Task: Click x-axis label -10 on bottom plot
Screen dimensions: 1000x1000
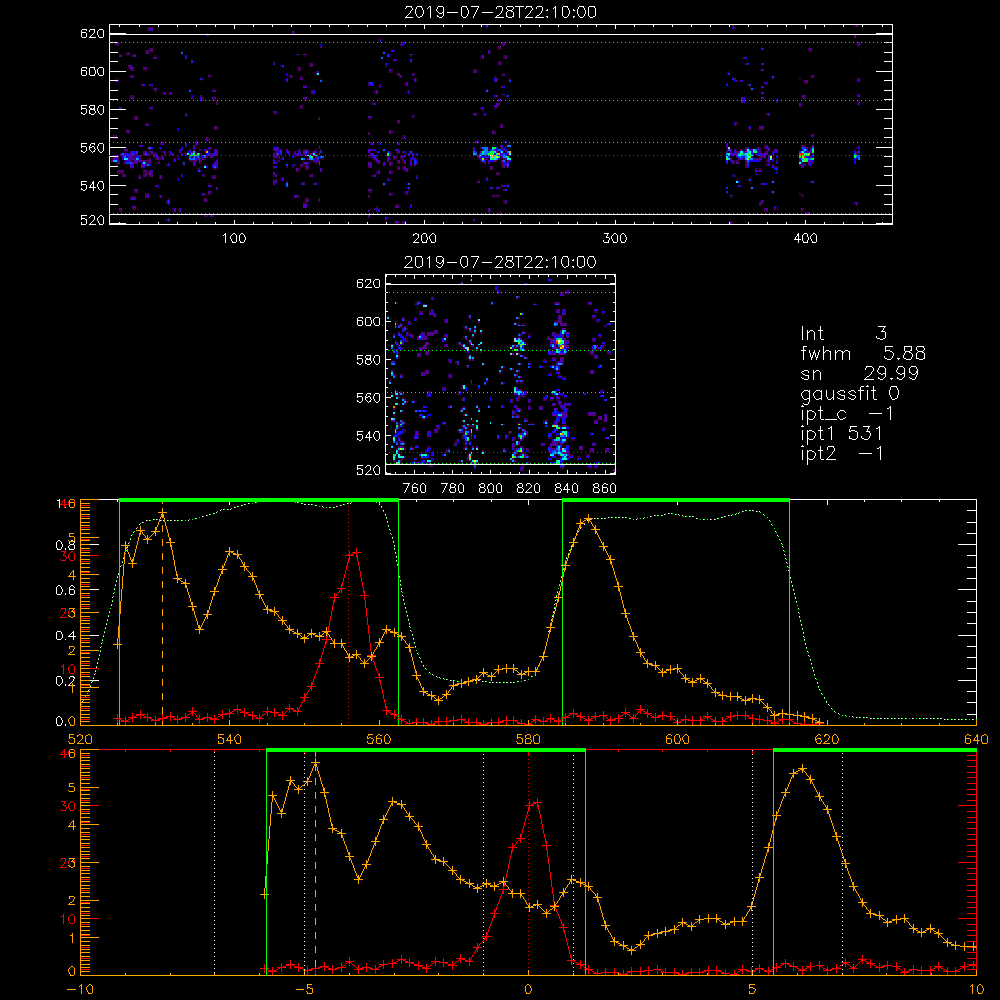Action: 80,989
